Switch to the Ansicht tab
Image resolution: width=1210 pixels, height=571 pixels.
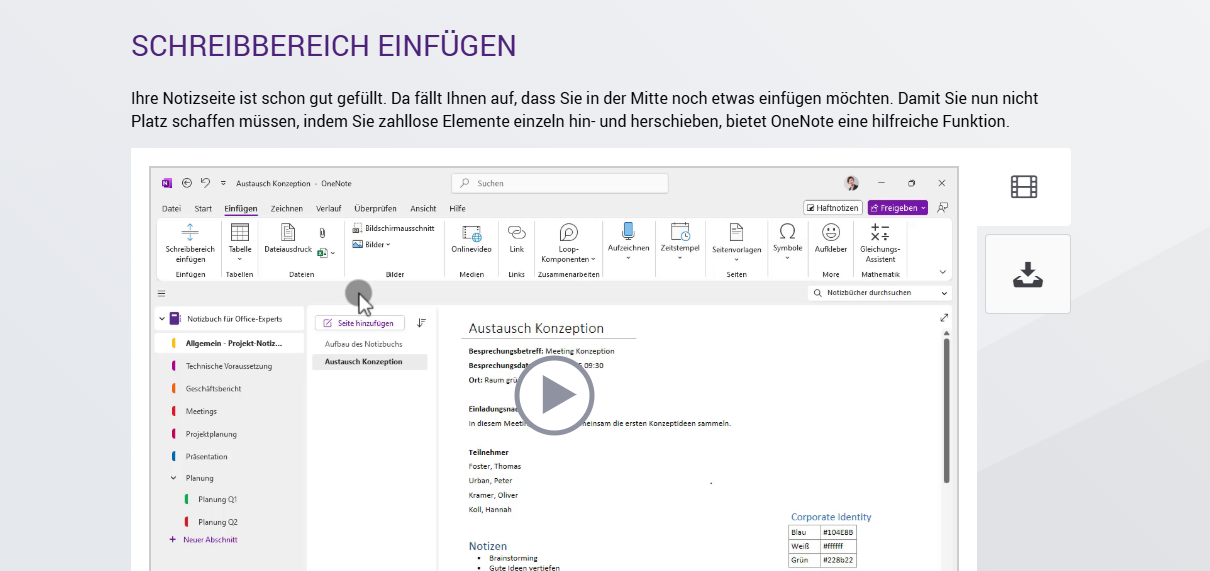423,208
